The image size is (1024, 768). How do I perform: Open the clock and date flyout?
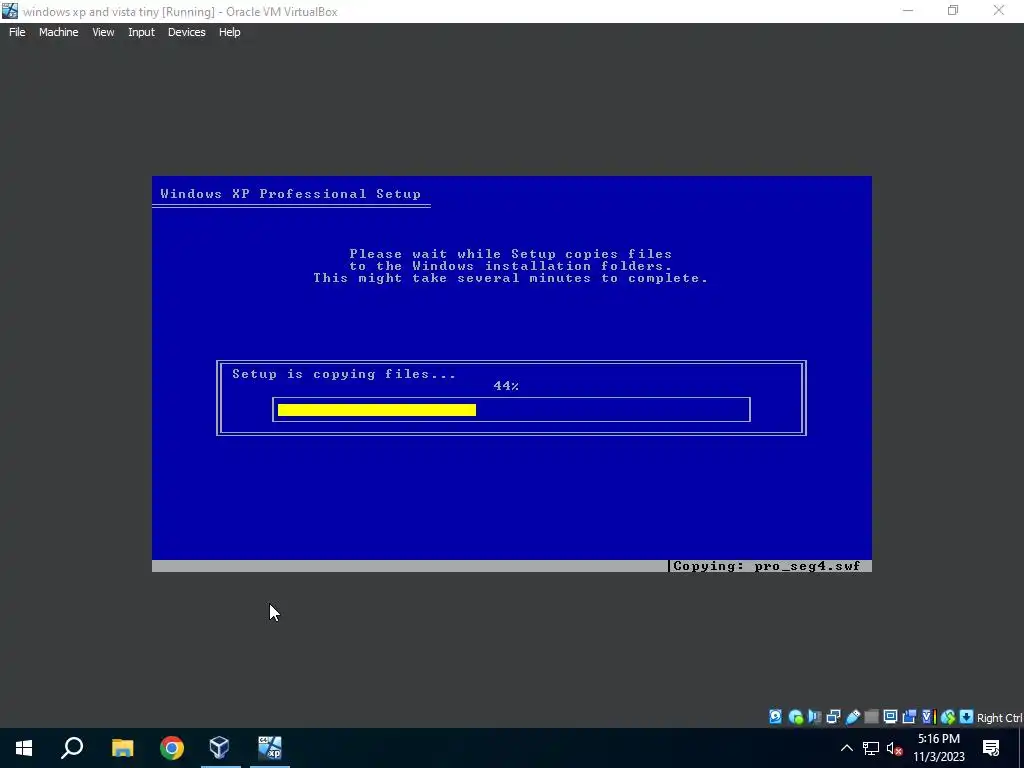(x=938, y=748)
